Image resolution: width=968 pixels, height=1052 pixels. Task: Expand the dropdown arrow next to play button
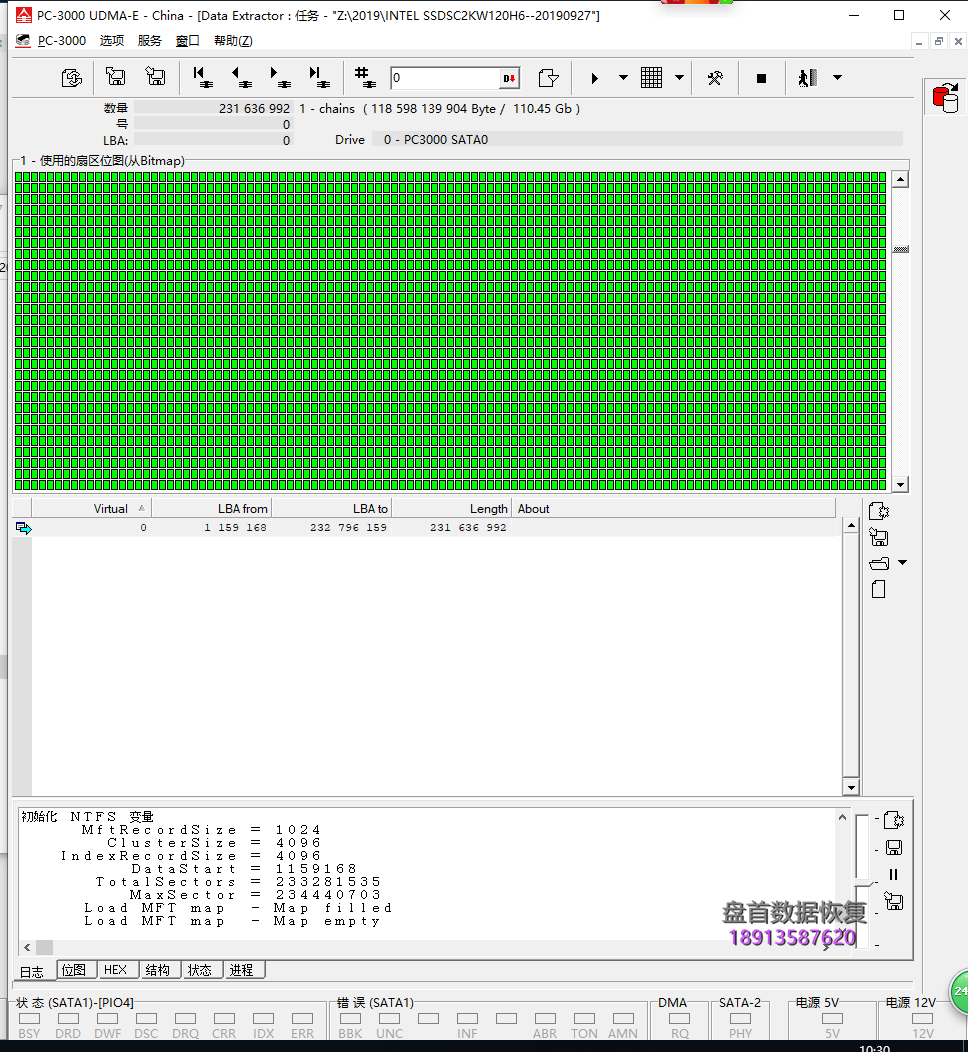tap(623, 78)
